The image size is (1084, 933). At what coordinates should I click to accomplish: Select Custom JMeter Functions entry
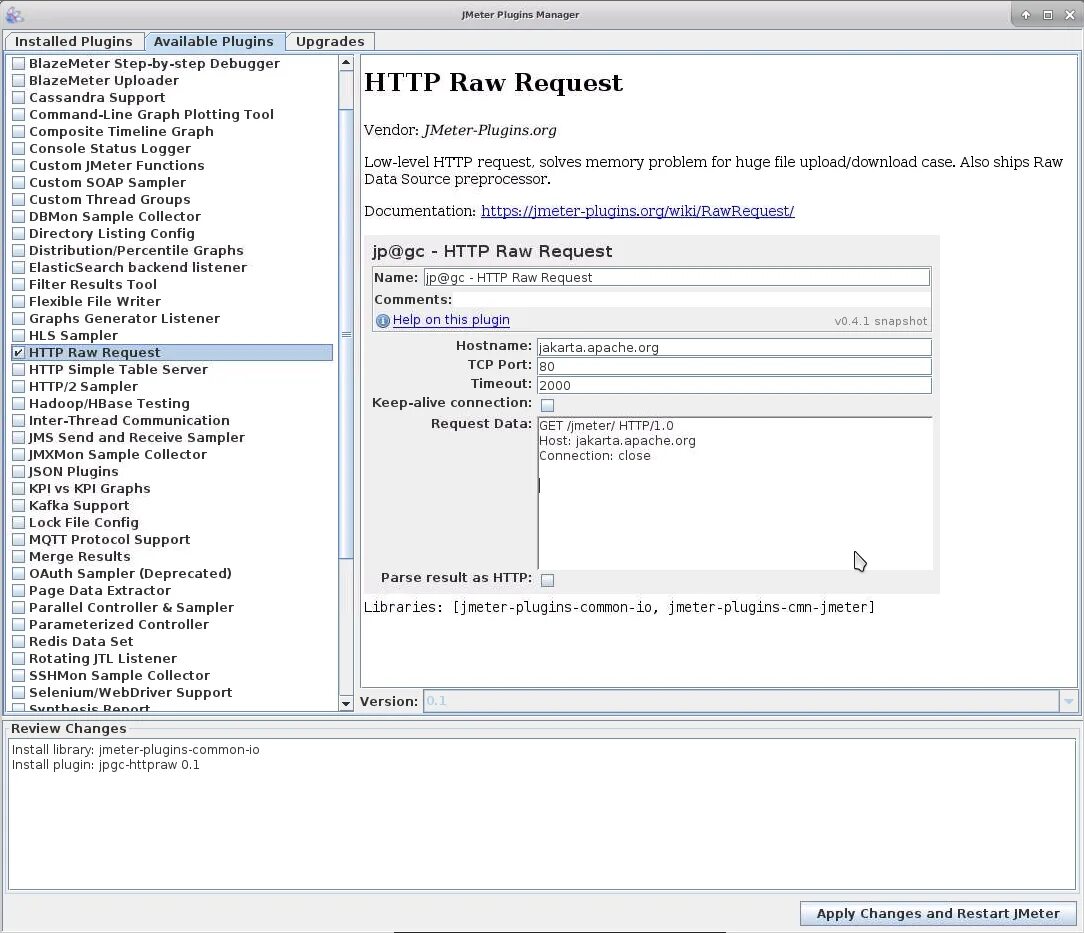tap(117, 166)
